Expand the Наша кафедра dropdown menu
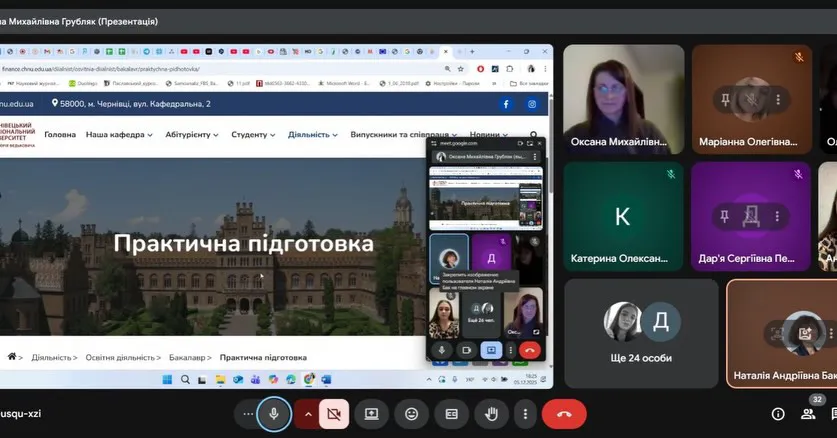837x438 pixels. click(x=115, y=134)
